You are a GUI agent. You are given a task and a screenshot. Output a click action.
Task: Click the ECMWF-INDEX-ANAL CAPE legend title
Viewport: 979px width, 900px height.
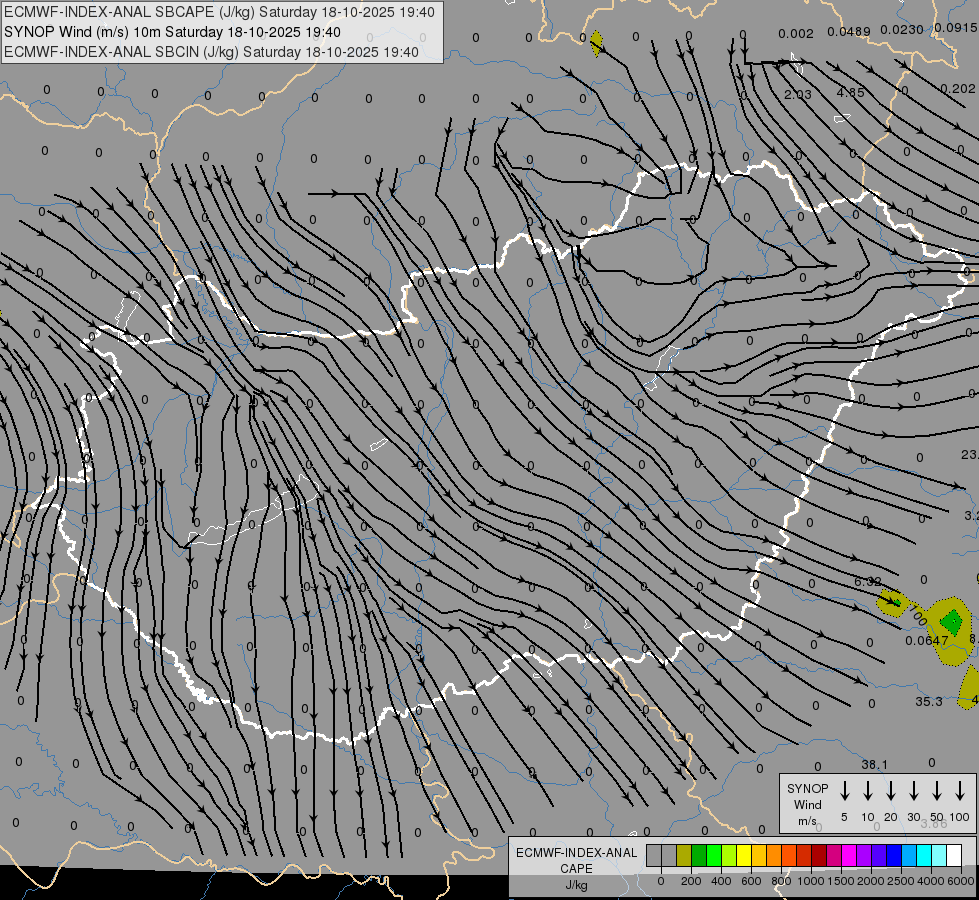pos(577,861)
